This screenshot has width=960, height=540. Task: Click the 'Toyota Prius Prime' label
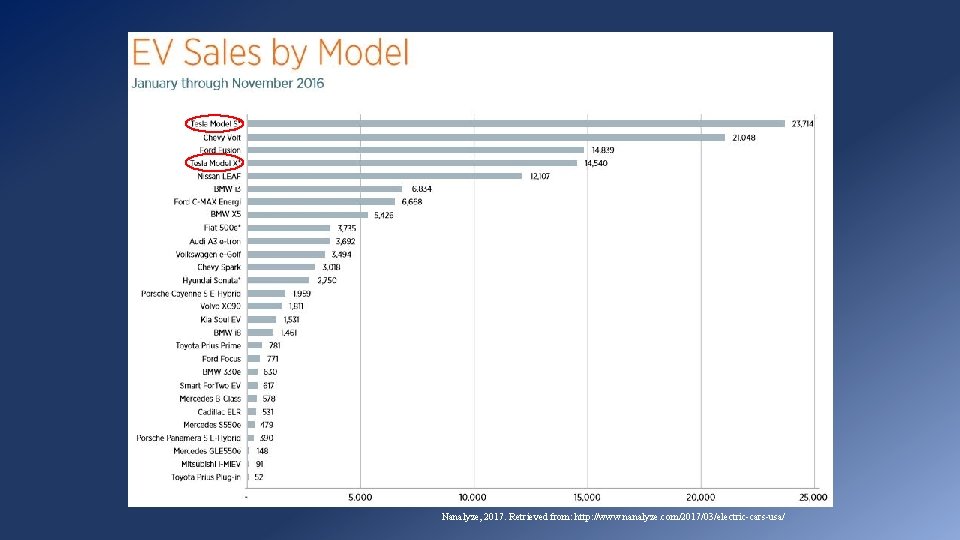point(208,345)
